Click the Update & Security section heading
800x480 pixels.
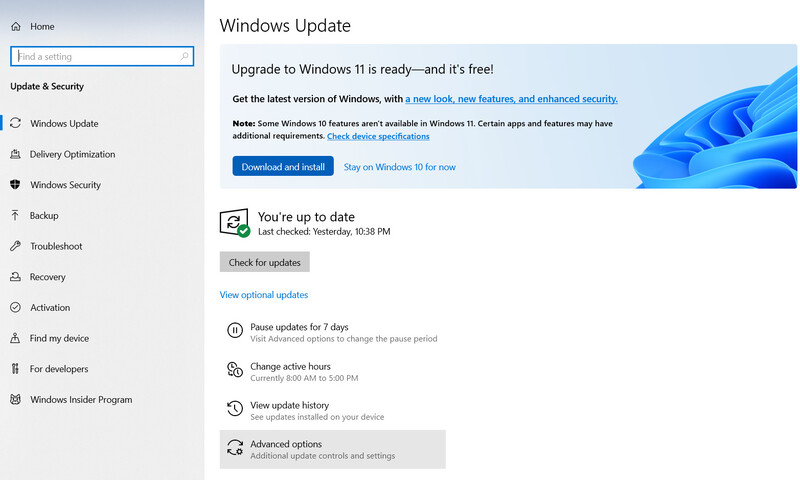(47, 86)
